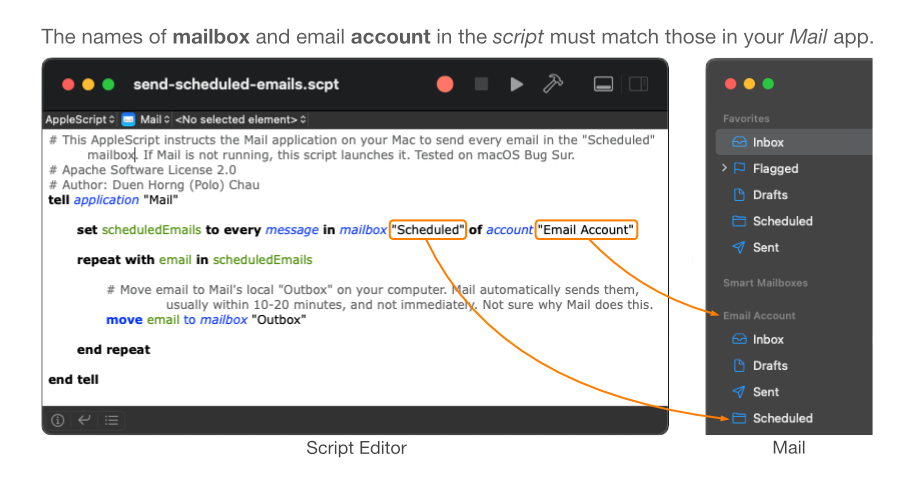Click the yellow minimize button of Mail window
The width and height of the screenshot is (914, 478).
(x=749, y=84)
